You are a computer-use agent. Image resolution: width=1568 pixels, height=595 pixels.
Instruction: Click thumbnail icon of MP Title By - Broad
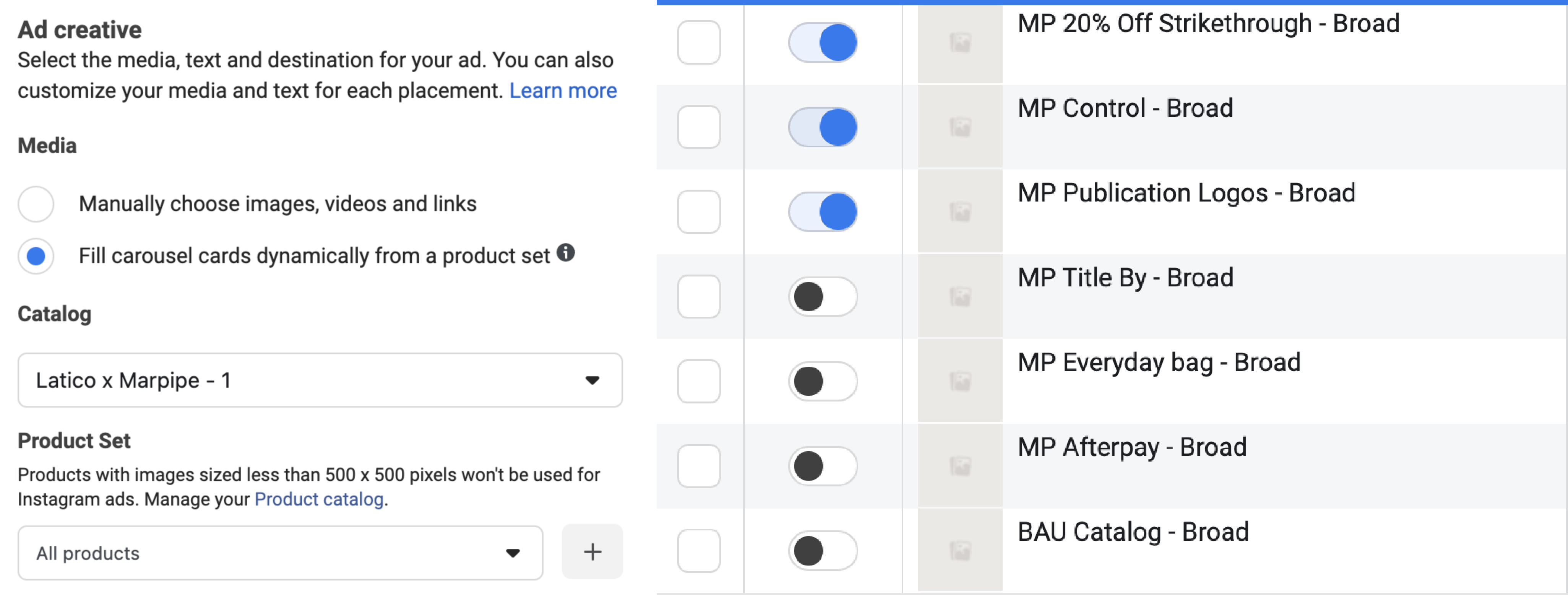(x=960, y=297)
